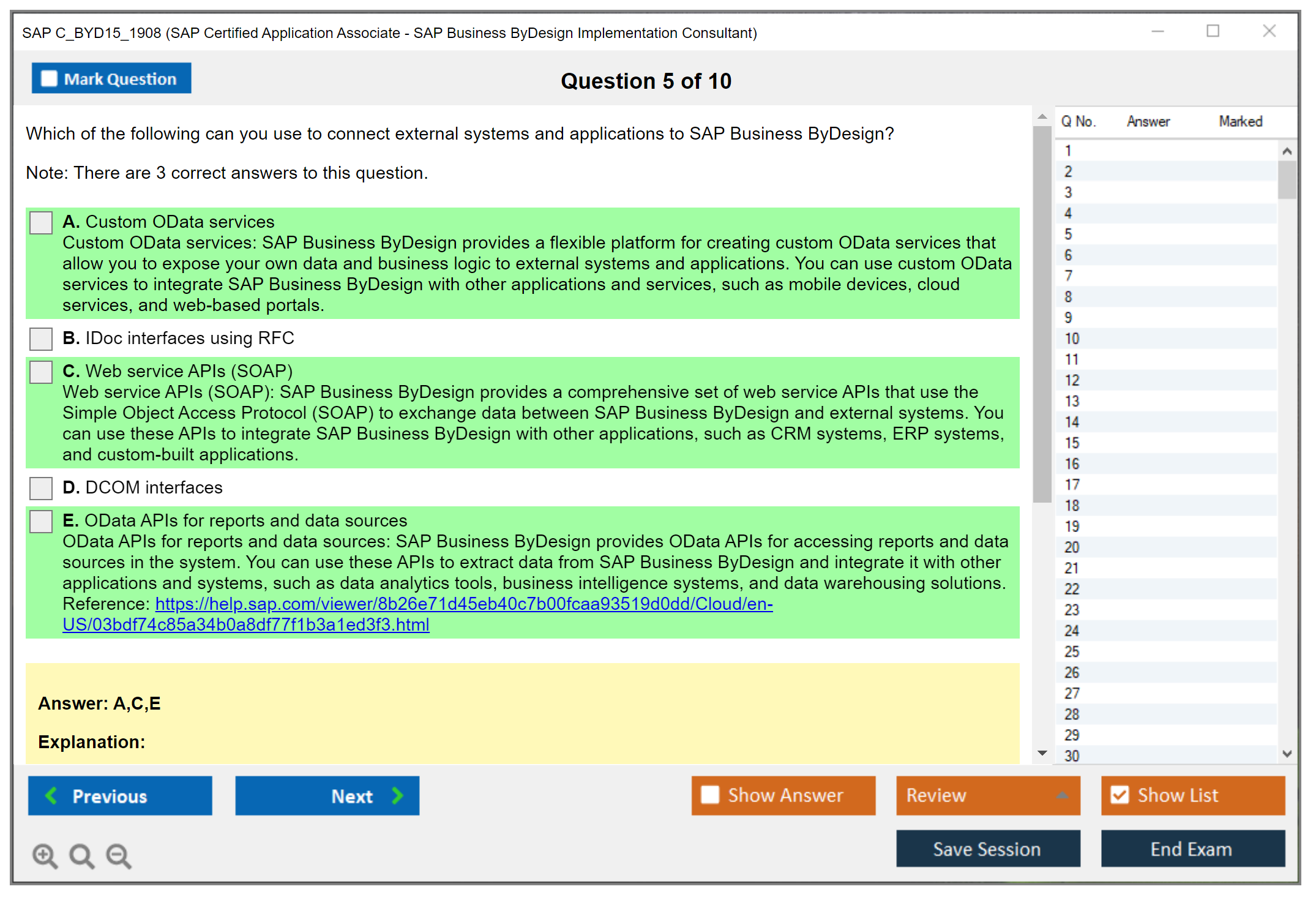
Task: Check answer A Custom OData services
Action: pos(41,223)
